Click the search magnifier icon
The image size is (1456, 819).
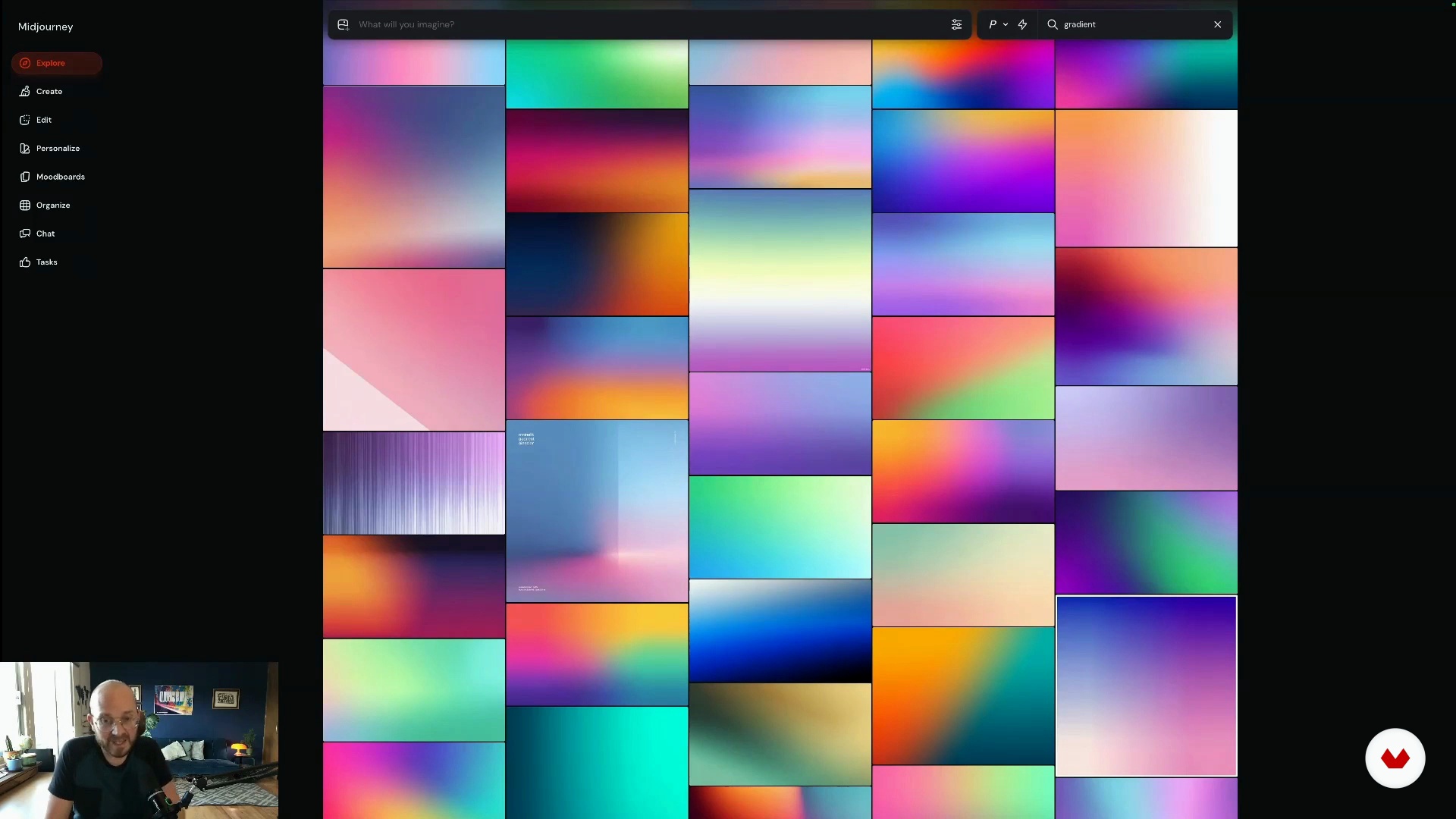coord(1052,24)
